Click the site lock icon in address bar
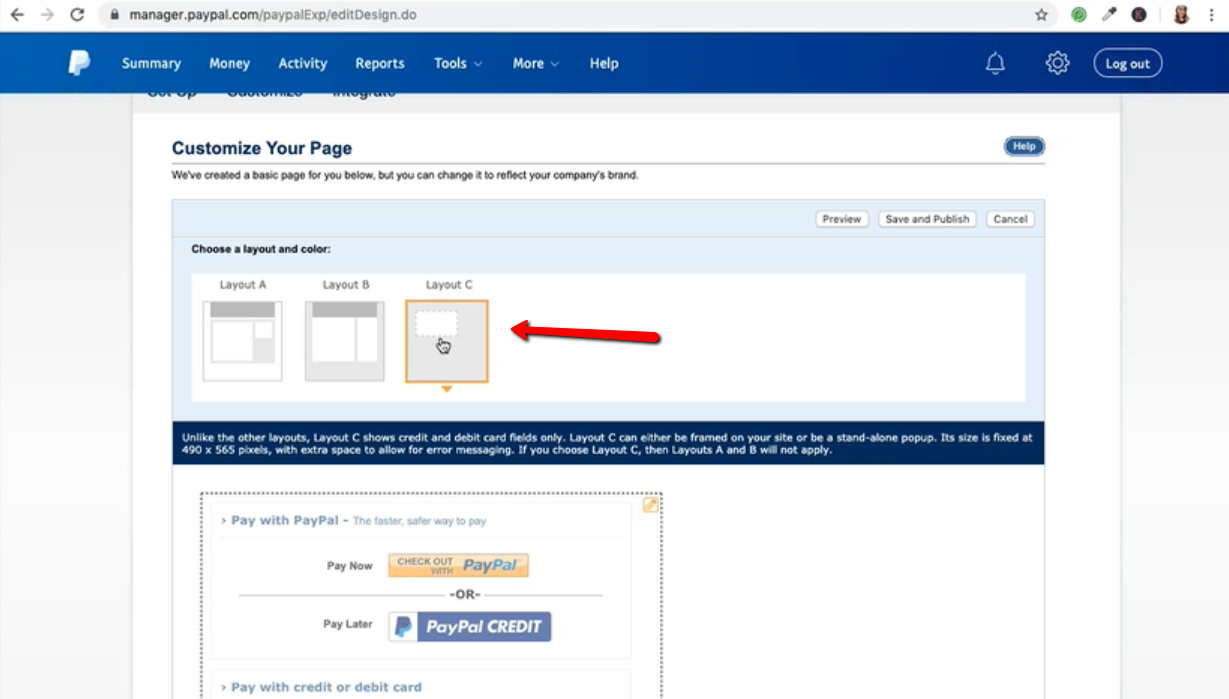Viewport: 1229px width, 699px height. click(x=114, y=15)
